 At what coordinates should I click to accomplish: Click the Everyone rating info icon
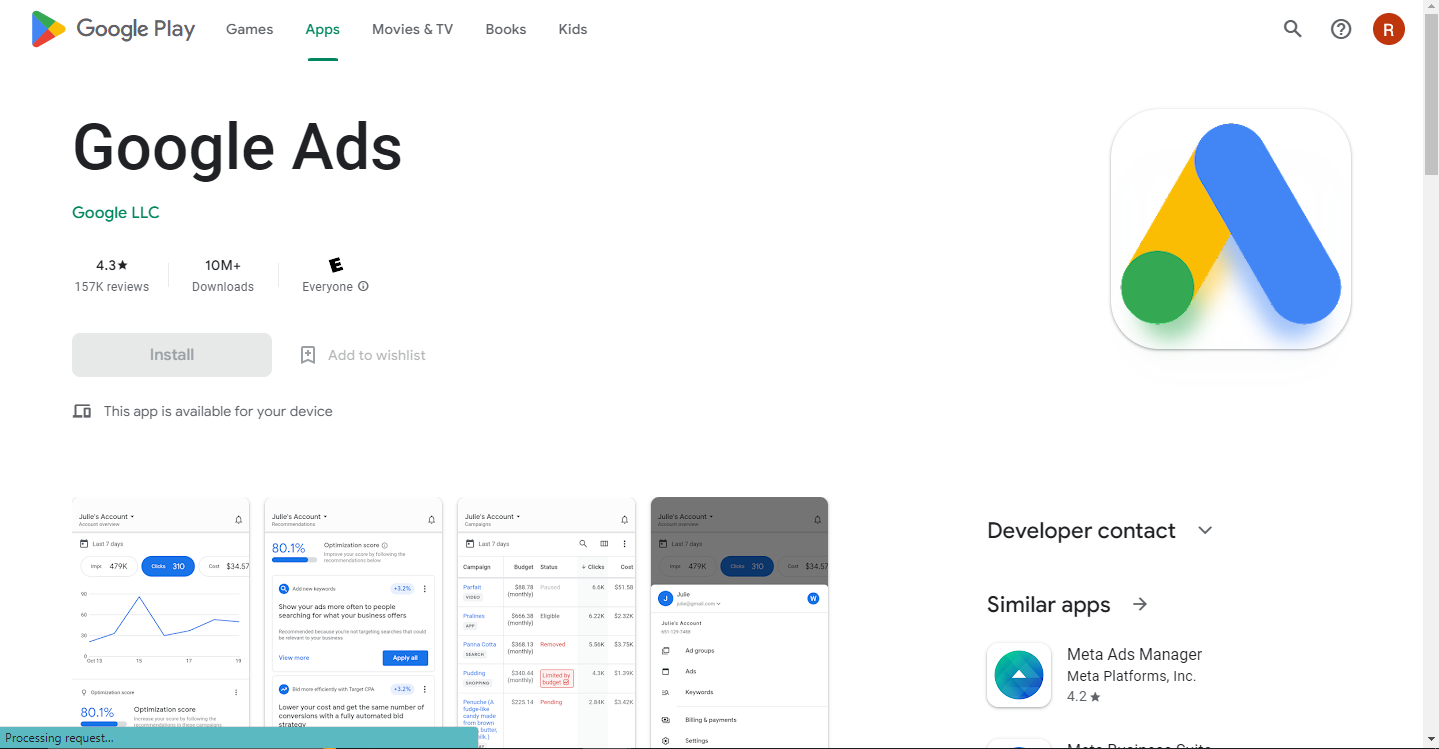pos(363,286)
